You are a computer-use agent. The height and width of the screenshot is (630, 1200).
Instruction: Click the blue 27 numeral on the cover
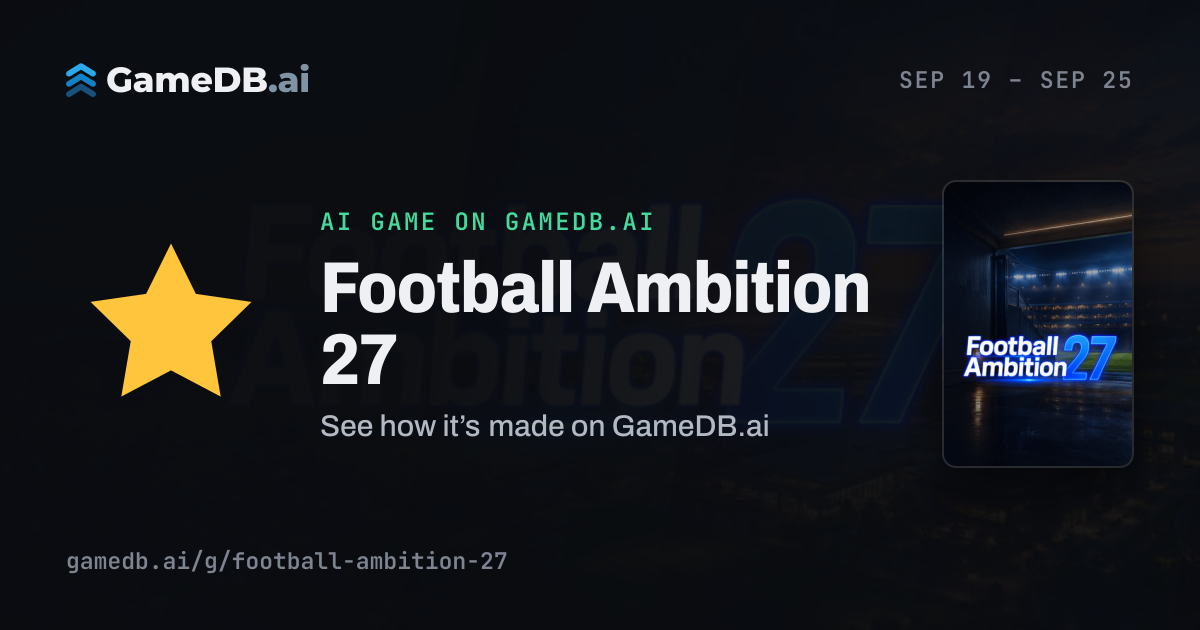point(1088,359)
